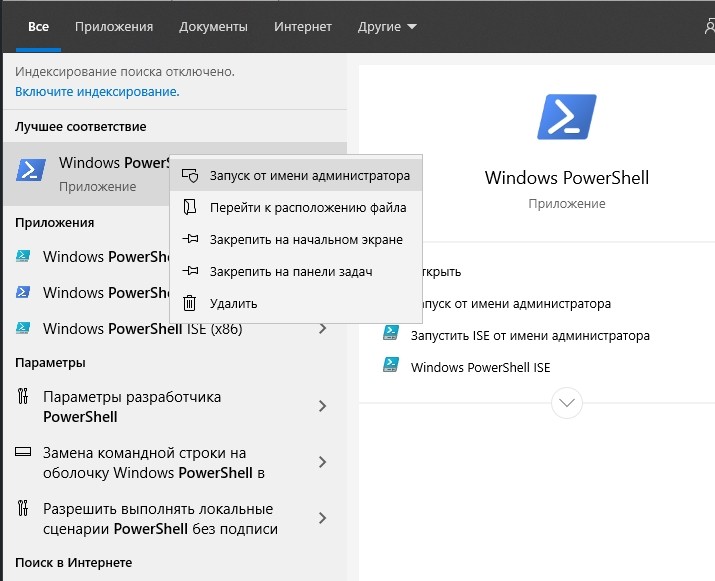Screen dimensions: 715x581
Task: Expand the Windows PowerShell ISE (x86) chevron
Action: pos(323,329)
